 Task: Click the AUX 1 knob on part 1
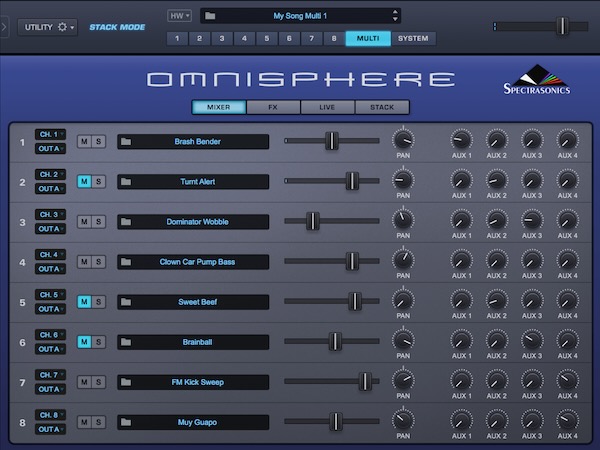[x=461, y=140]
